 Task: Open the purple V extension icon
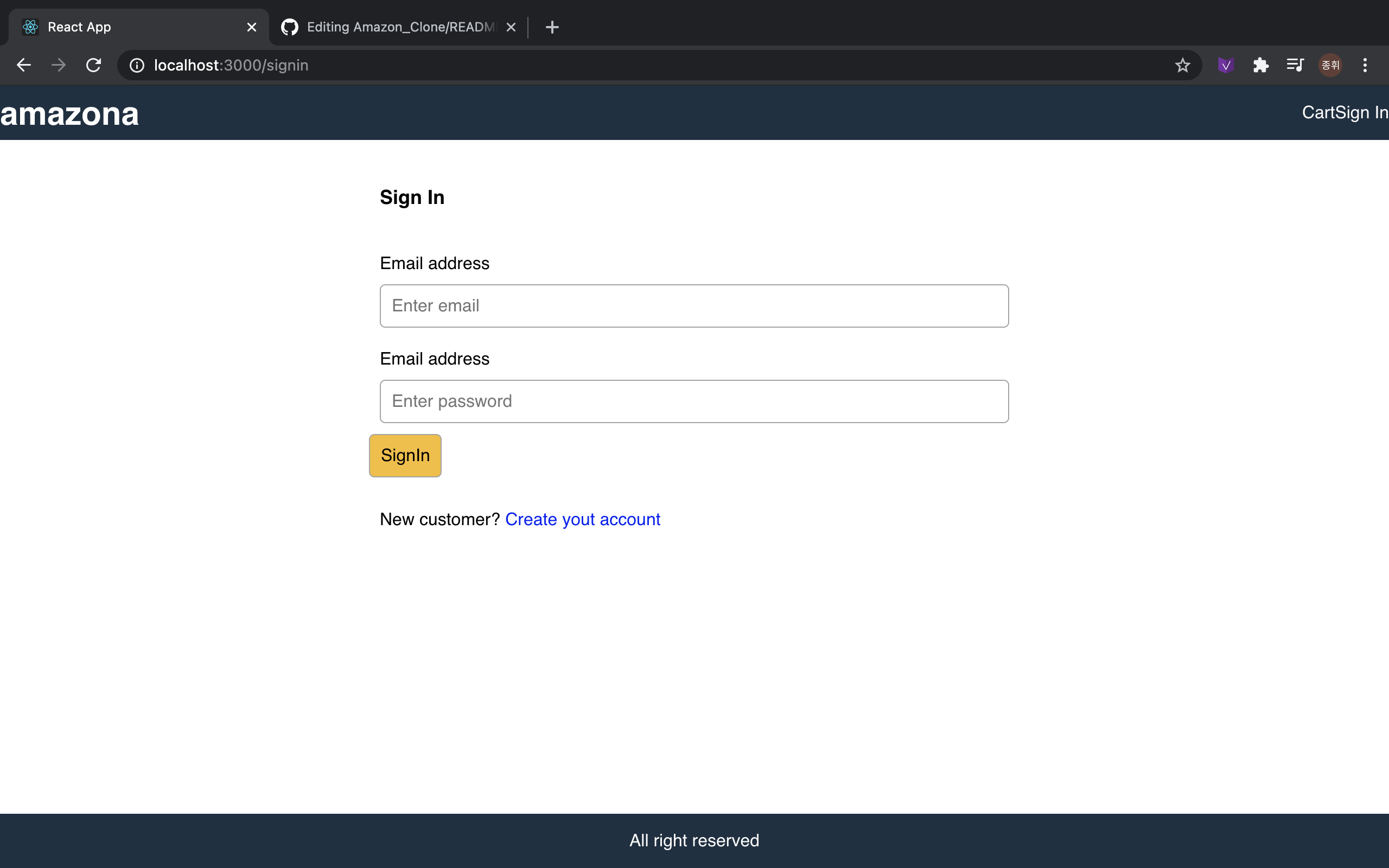(x=1226, y=66)
